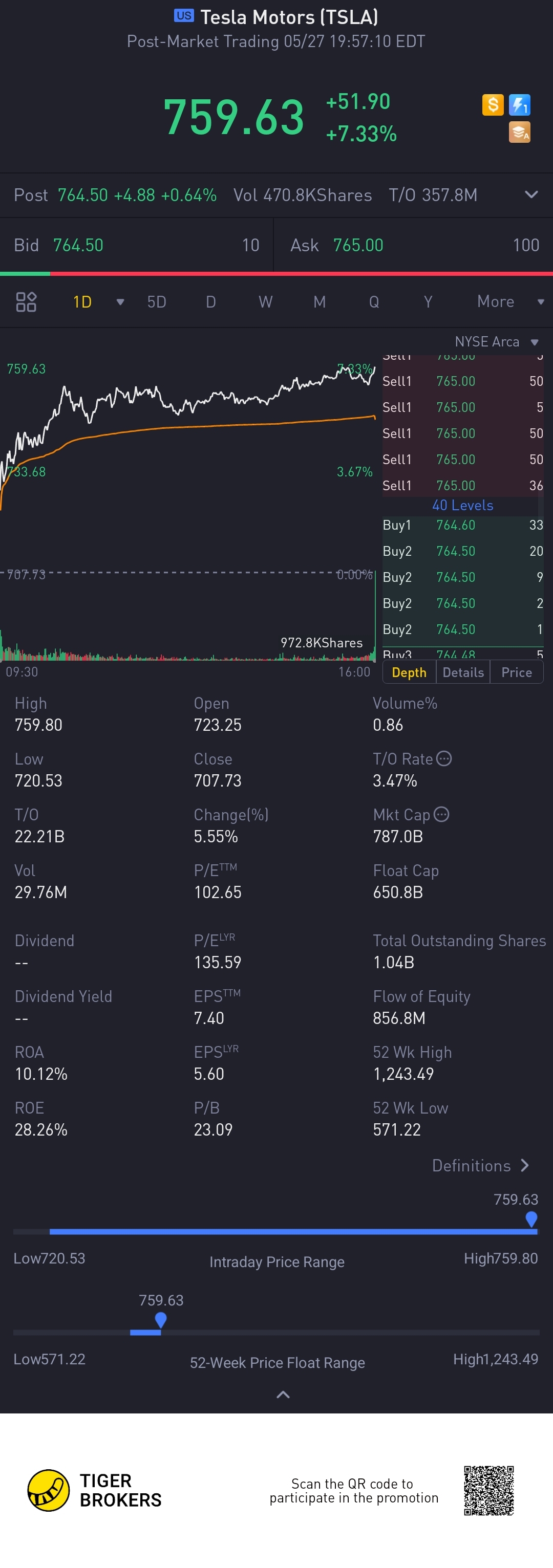The height and width of the screenshot is (1568, 553).
Task: Tap the Open 723.25 value
Action: 218,724
